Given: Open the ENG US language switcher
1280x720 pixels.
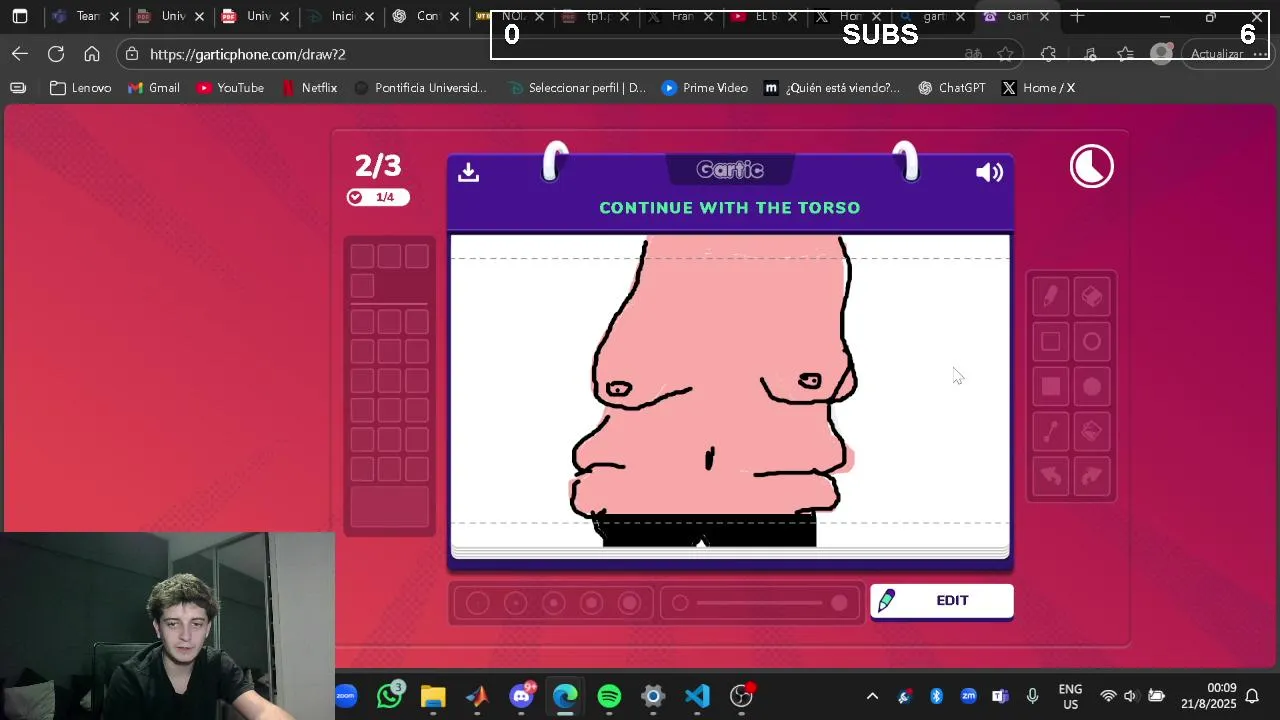Looking at the screenshot, I should (x=1070, y=696).
